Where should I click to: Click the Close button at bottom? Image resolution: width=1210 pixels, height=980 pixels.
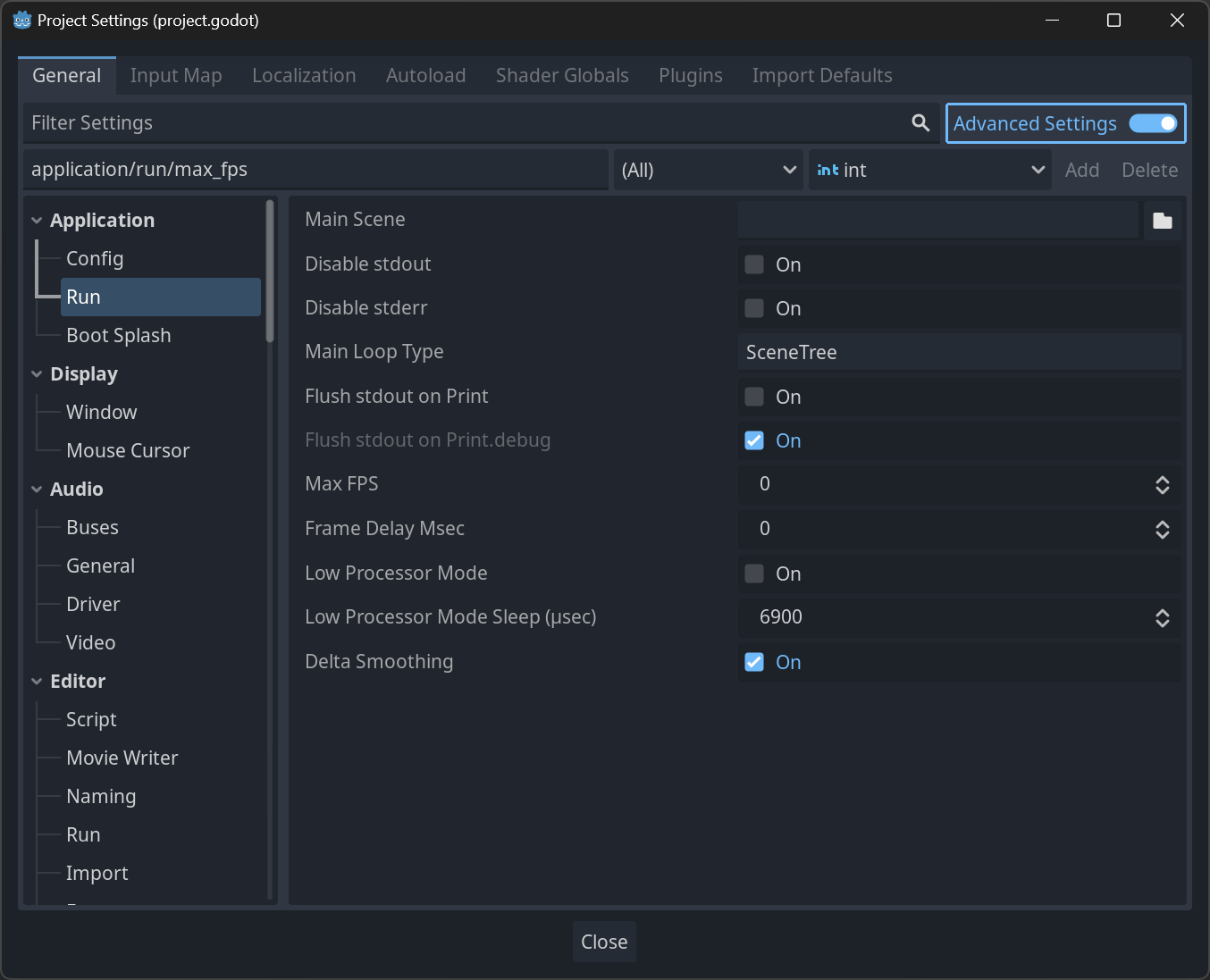click(604, 942)
